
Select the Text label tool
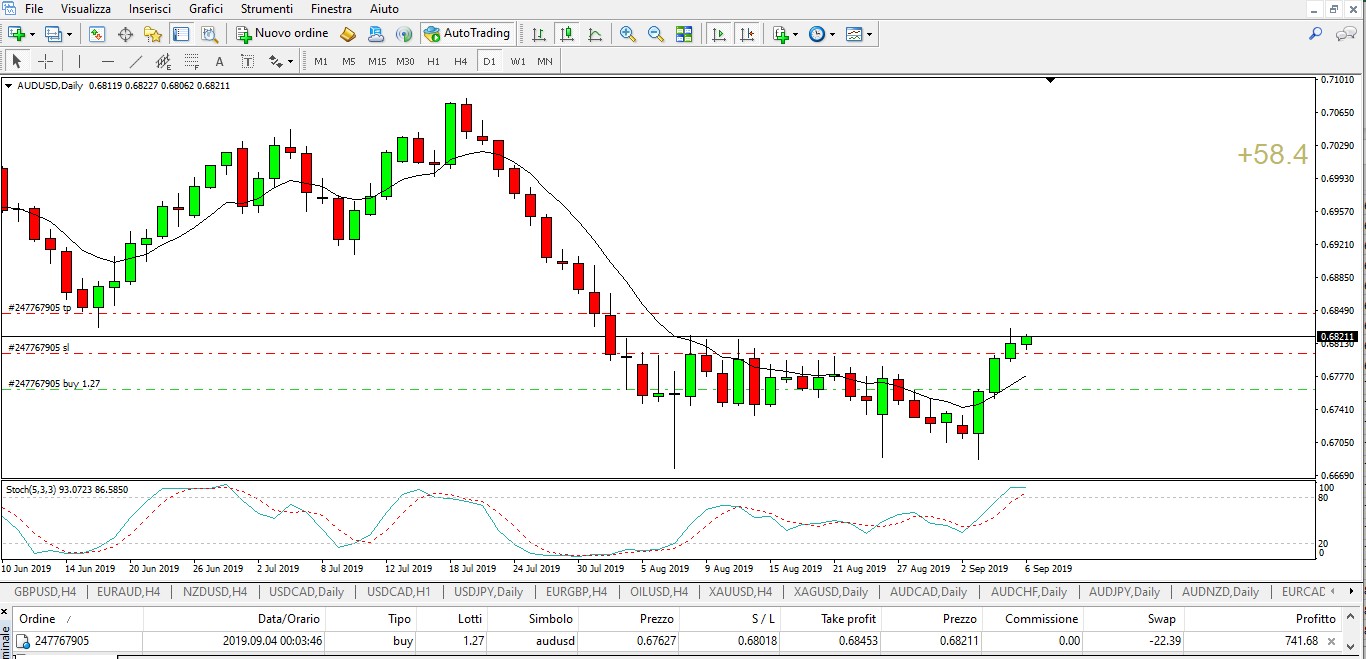pos(219,61)
